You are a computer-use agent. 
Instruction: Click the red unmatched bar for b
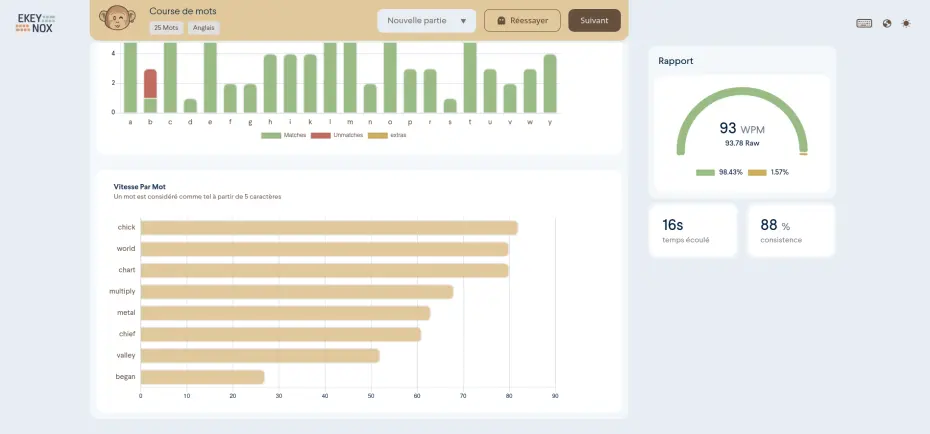[150, 83]
